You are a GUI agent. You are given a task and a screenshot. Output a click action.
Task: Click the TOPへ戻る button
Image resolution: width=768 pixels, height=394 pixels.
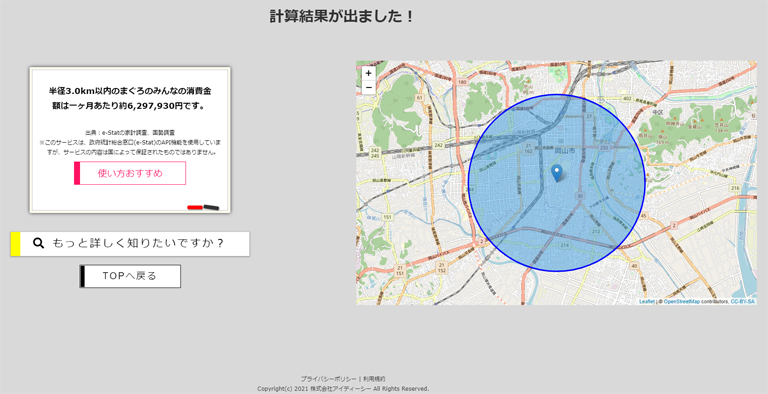[130, 276]
